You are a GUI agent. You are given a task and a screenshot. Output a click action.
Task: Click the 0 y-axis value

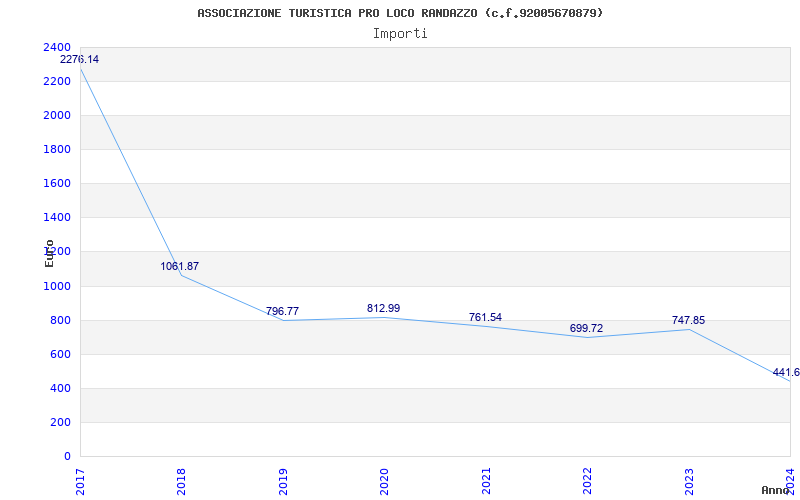point(67,457)
